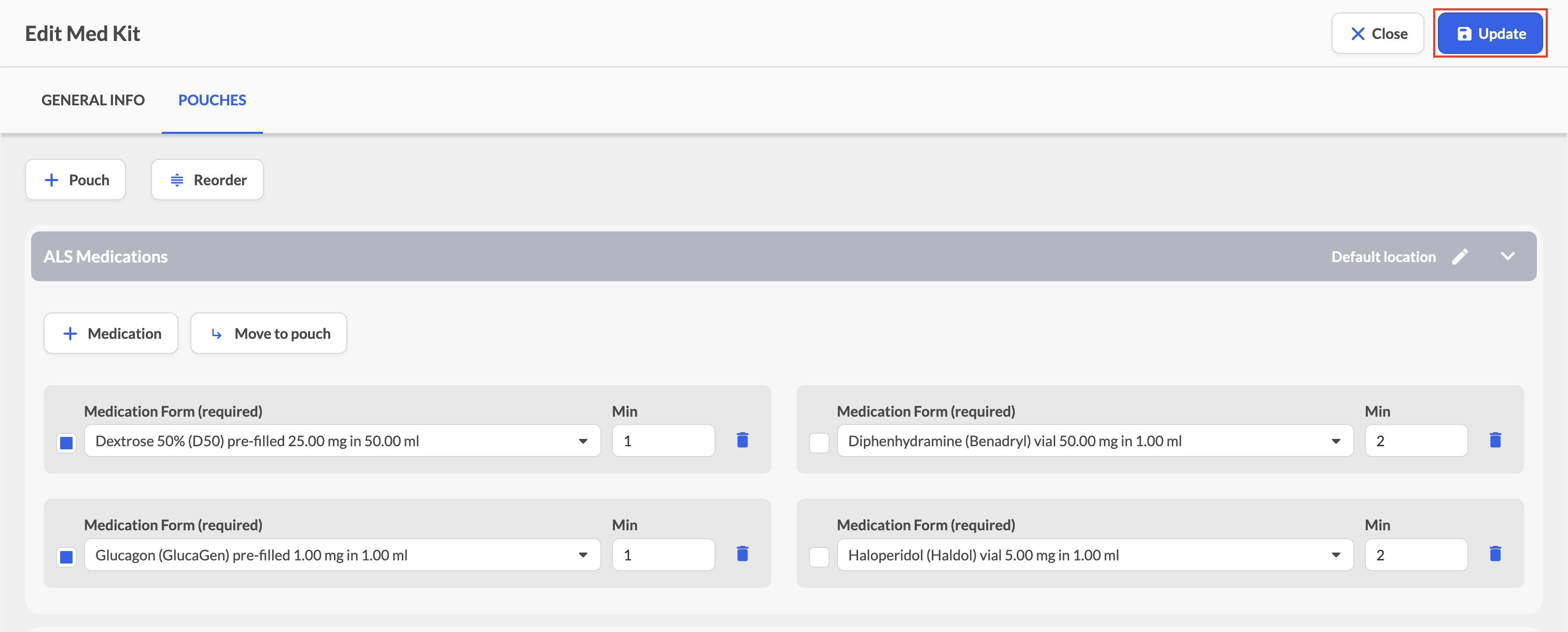Check the Diphenhydramine checkbox
Screen dimensions: 1568x632
pos(819,443)
